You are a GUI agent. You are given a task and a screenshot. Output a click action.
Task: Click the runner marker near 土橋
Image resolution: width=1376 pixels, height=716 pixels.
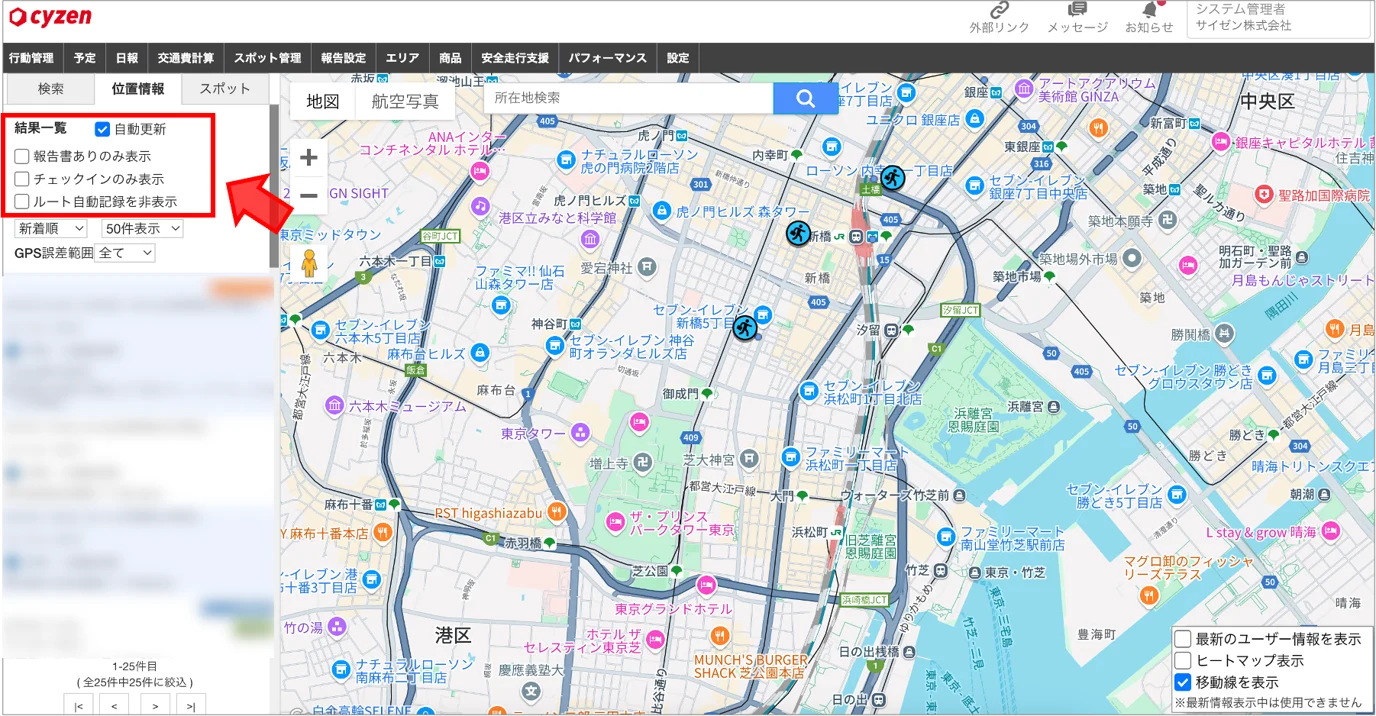point(892,178)
